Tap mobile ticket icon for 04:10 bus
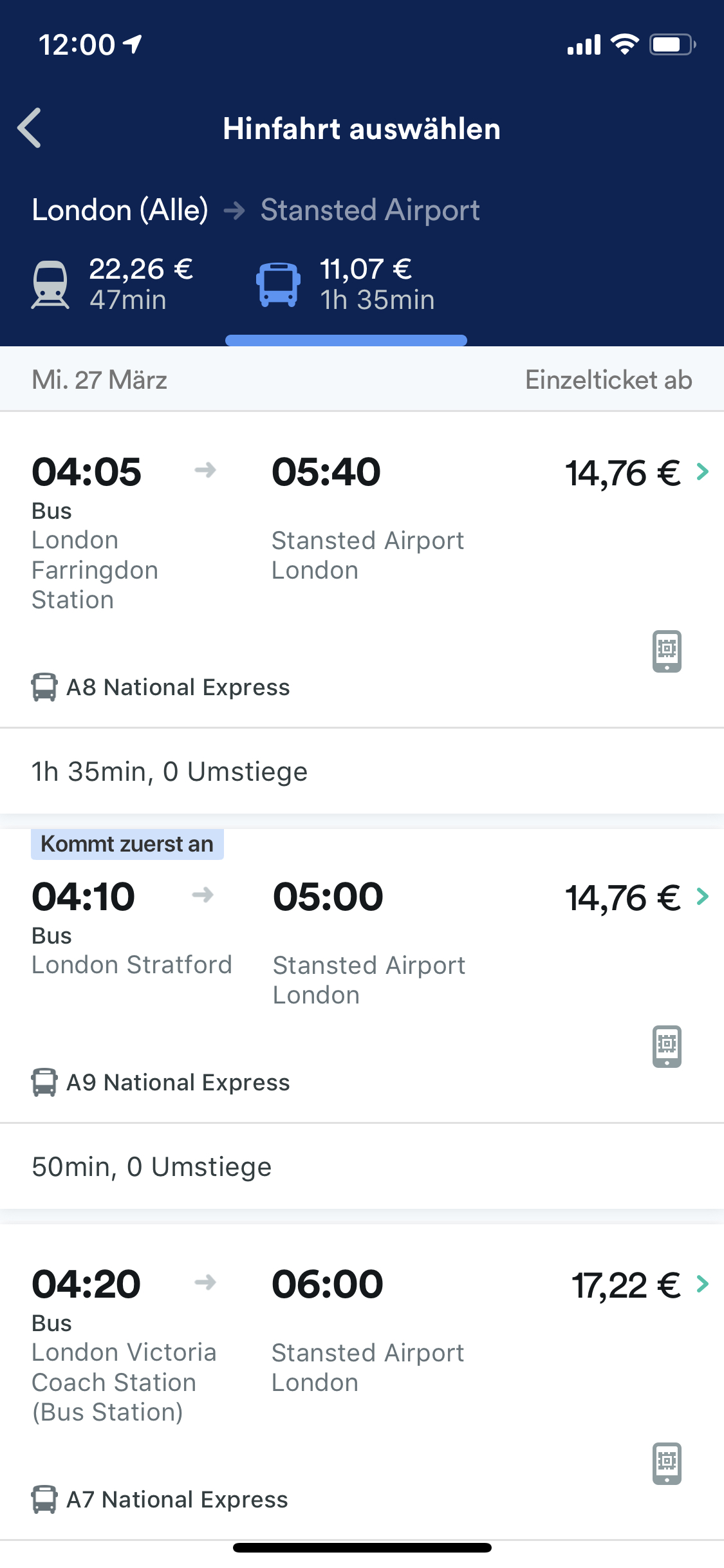 coord(667,1046)
